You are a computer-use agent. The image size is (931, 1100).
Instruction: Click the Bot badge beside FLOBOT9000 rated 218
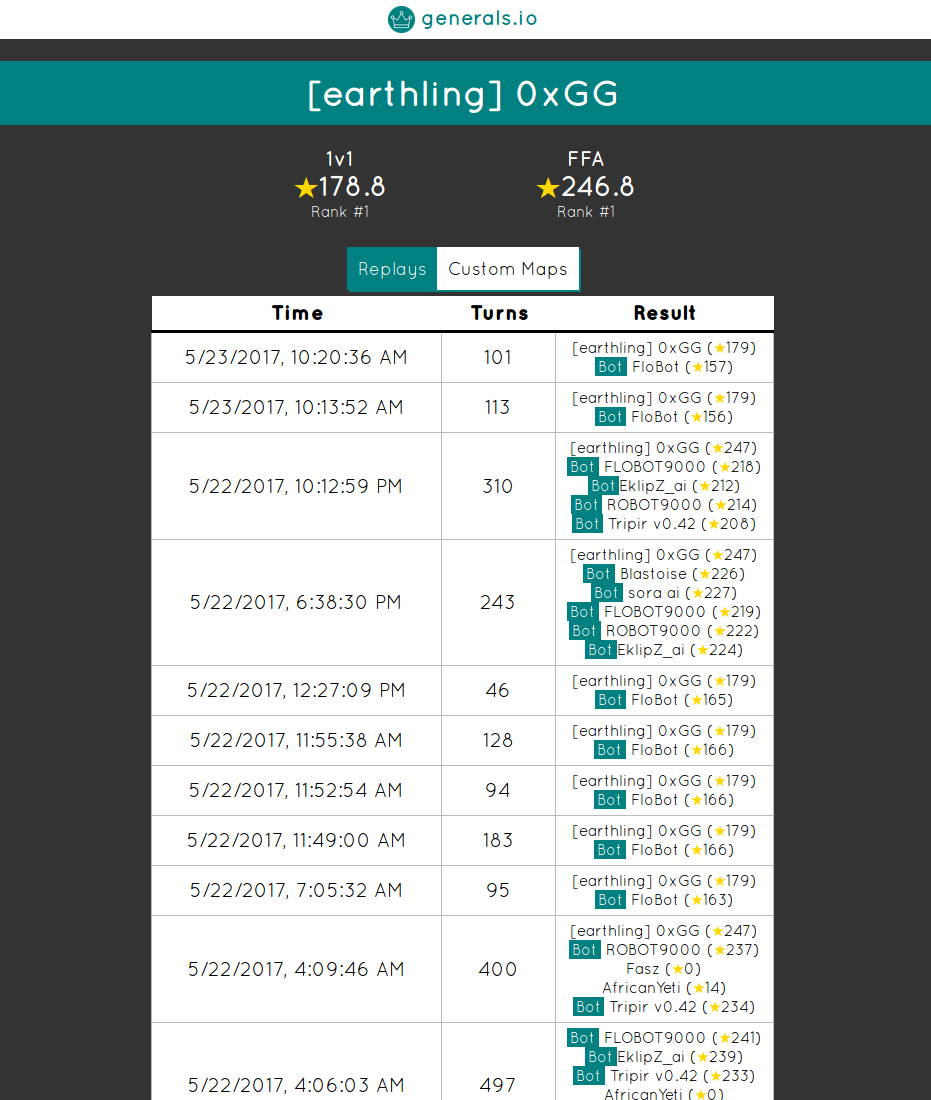tap(583, 467)
